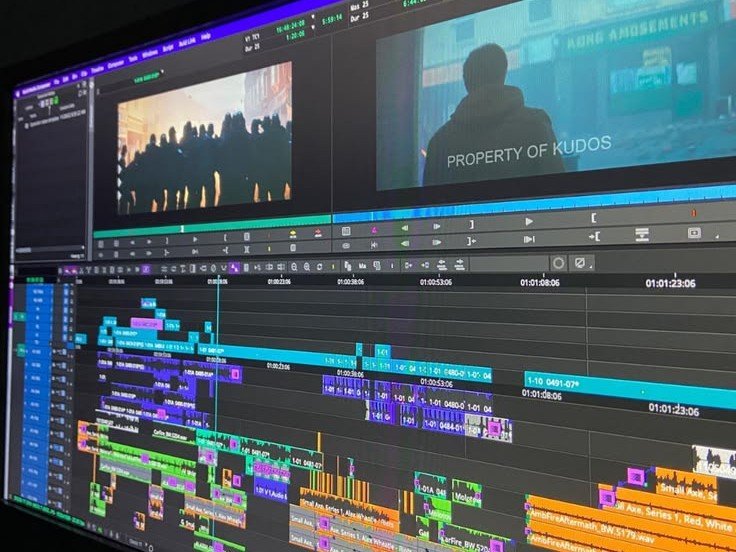Image resolution: width=736 pixels, height=552 pixels.
Task: Click the Mark In bracket button
Action: coord(593,218)
